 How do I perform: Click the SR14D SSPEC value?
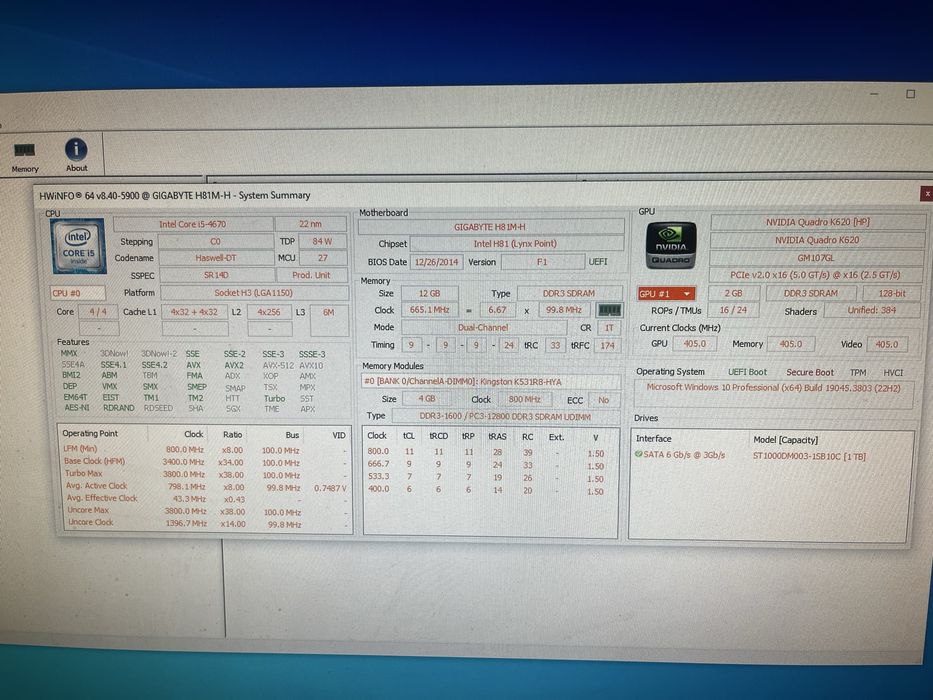(x=217, y=275)
